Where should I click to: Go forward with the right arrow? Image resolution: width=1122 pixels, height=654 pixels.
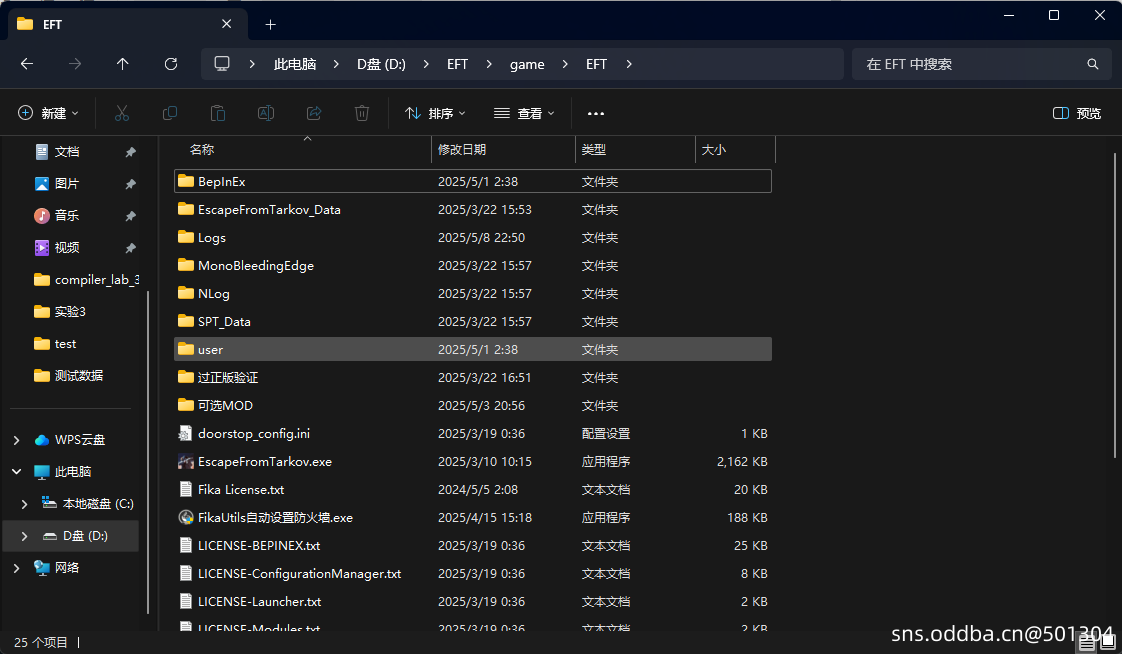click(x=75, y=64)
